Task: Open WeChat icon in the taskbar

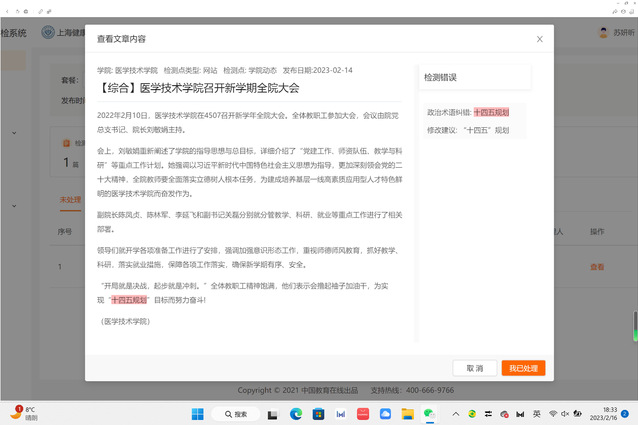Action: tap(429, 413)
